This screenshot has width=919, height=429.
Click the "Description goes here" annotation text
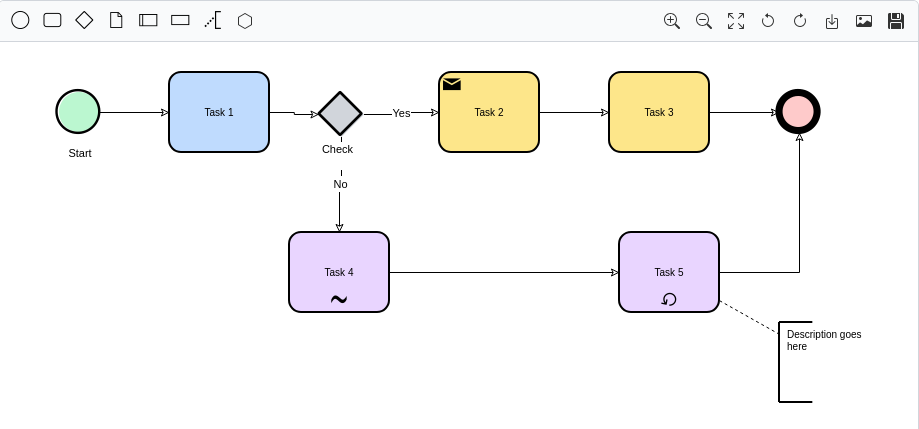coord(824,341)
